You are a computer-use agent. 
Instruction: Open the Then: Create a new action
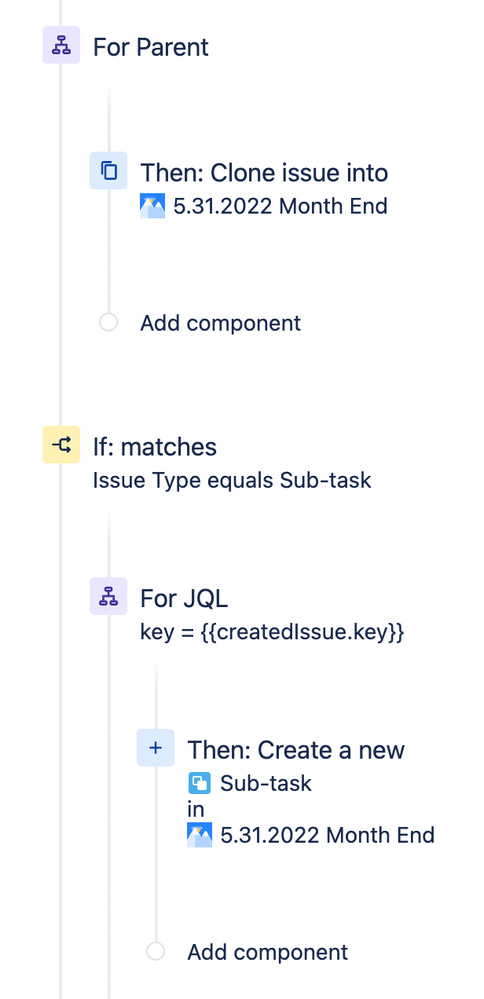point(296,750)
